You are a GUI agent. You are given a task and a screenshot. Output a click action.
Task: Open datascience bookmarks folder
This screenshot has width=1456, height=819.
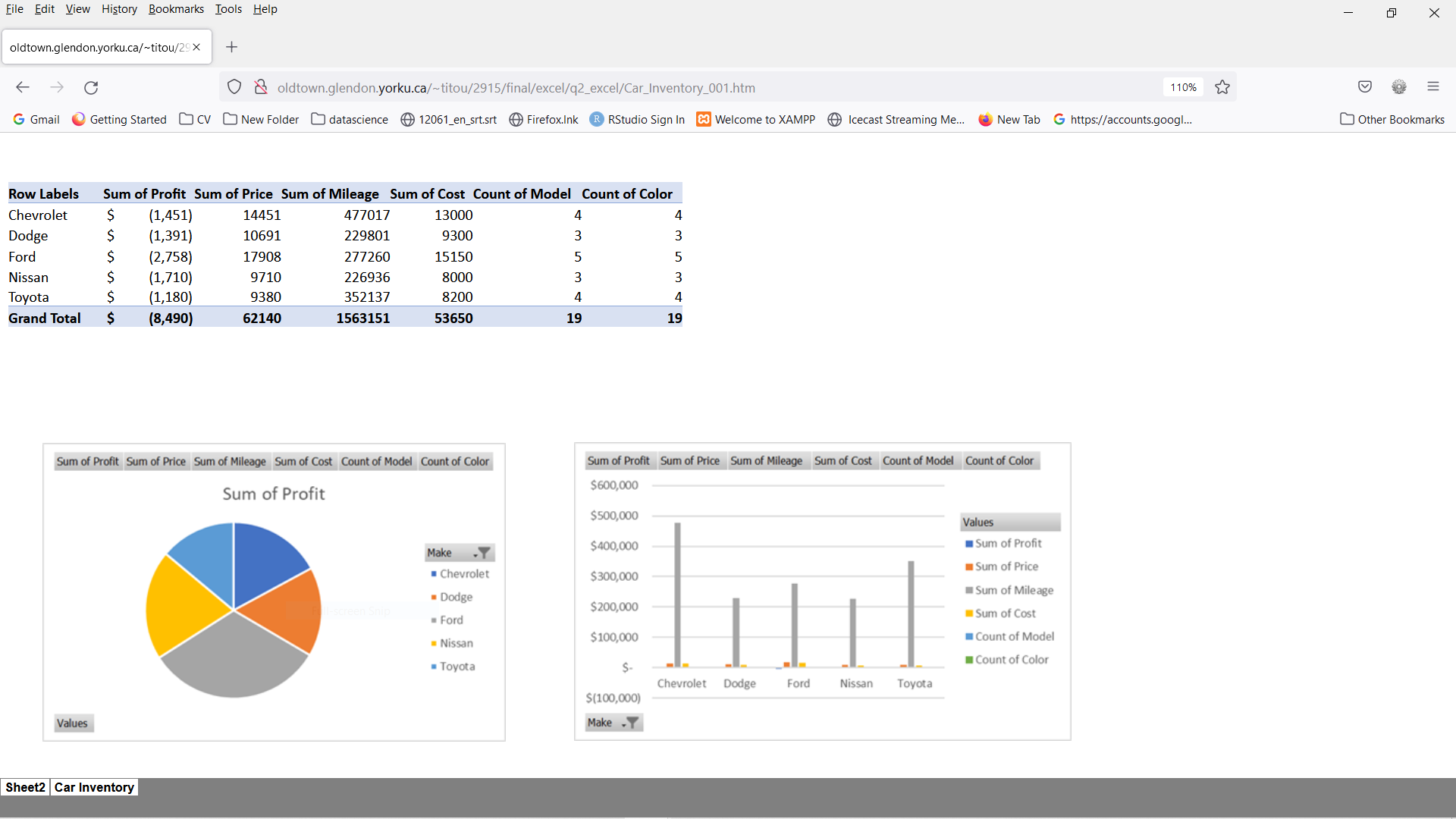pyautogui.click(x=350, y=119)
